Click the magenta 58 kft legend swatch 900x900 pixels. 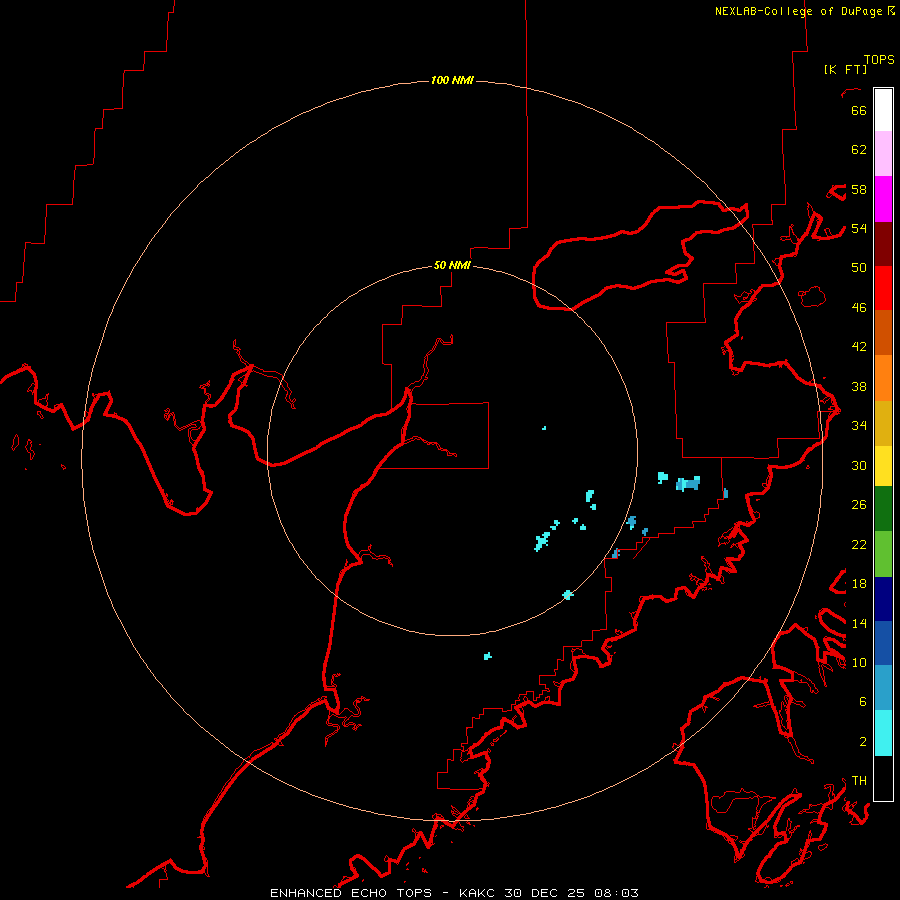point(883,199)
